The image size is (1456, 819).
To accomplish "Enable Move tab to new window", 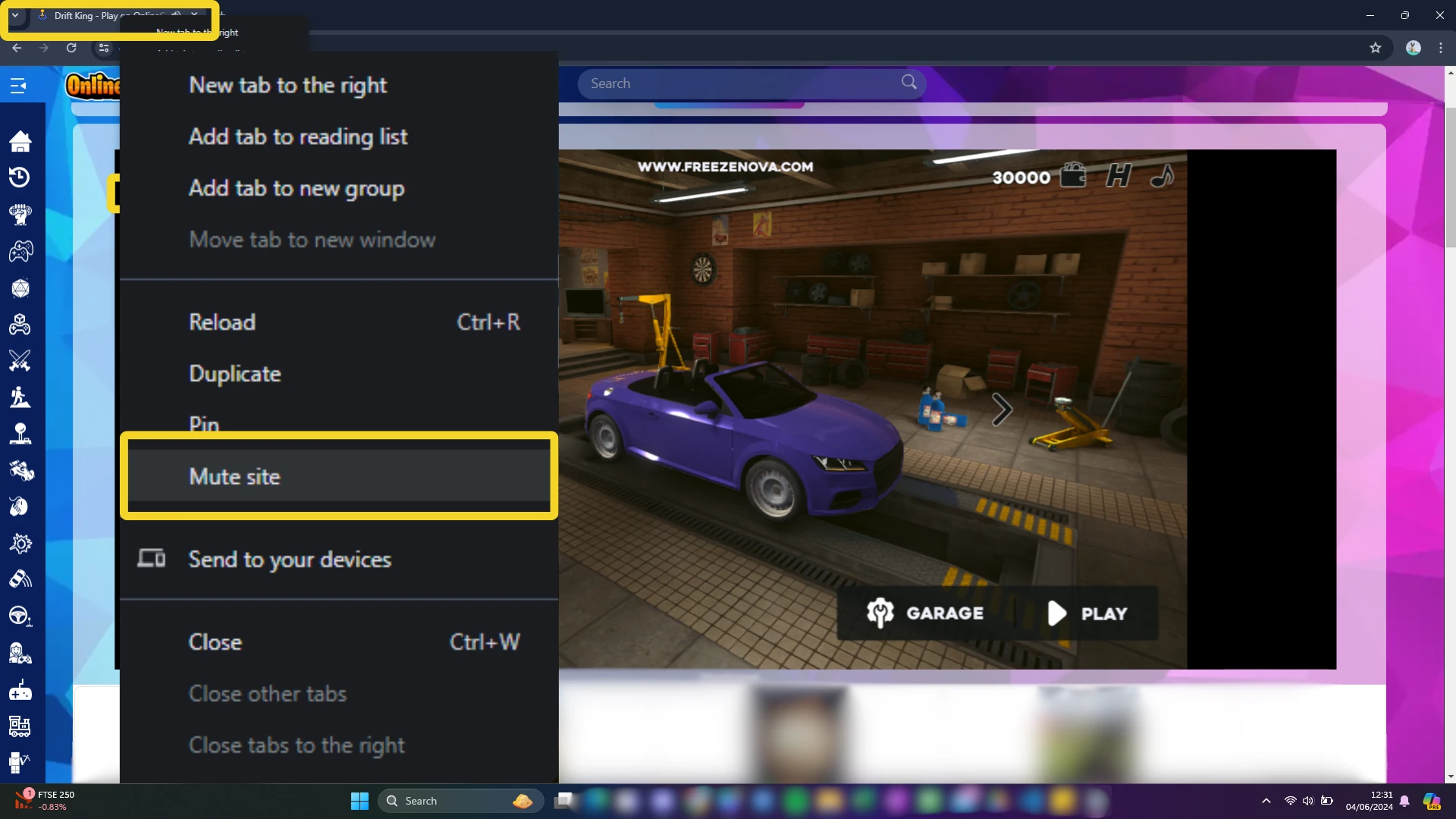I will [x=312, y=239].
